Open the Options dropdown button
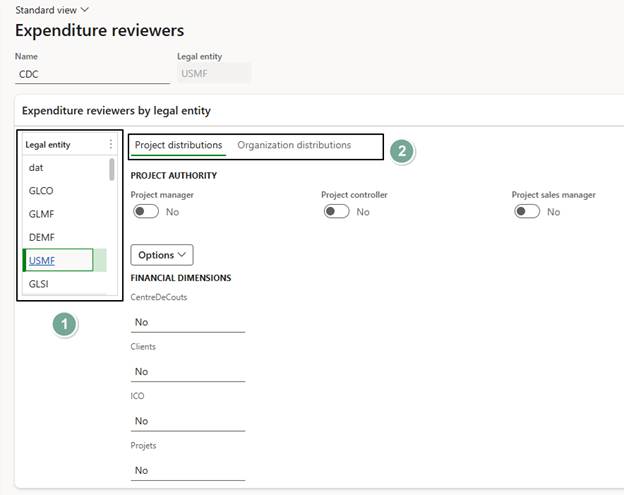The image size is (624, 495). [161, 255]
